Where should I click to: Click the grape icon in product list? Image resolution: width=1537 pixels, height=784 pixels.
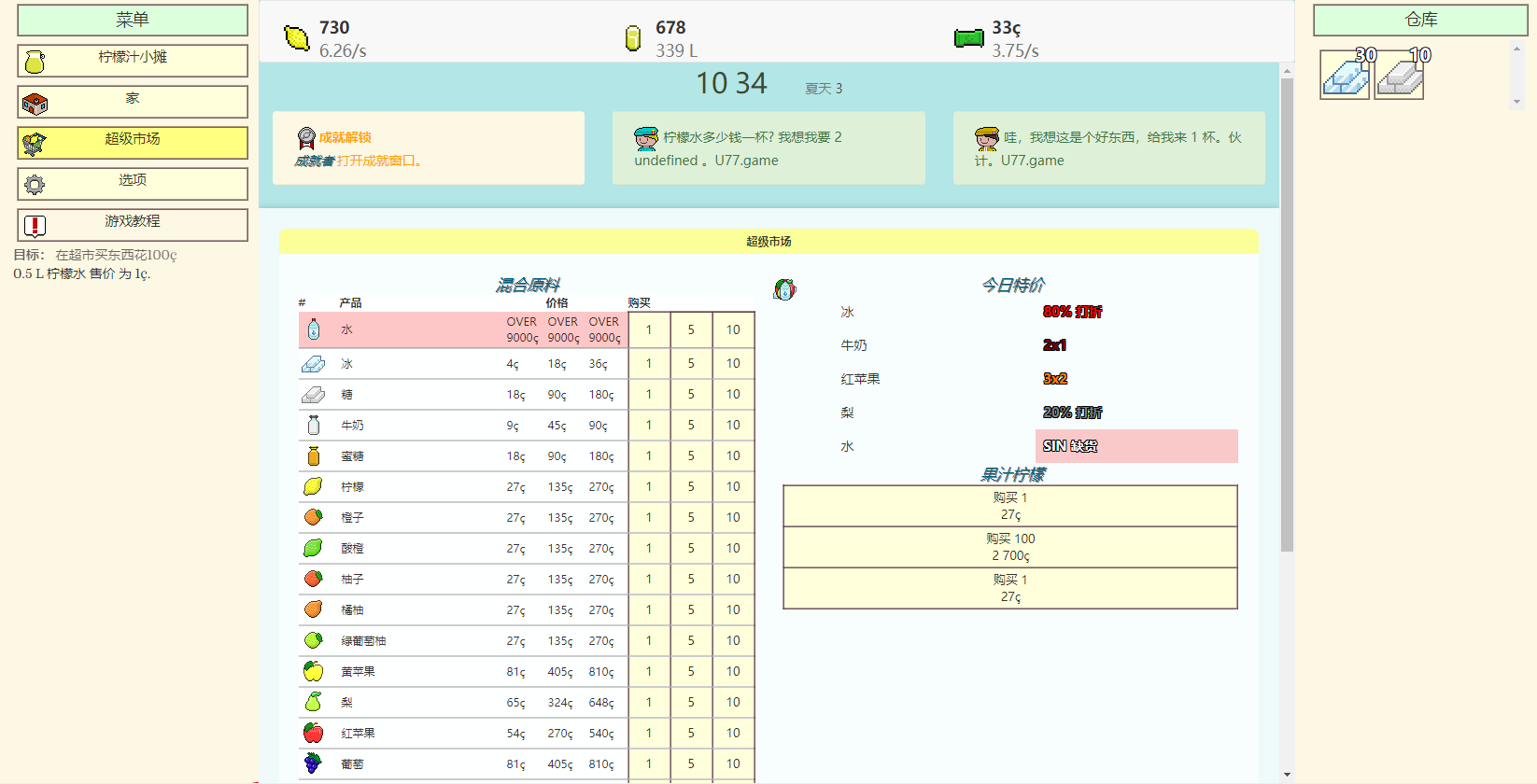click(313, 763)
